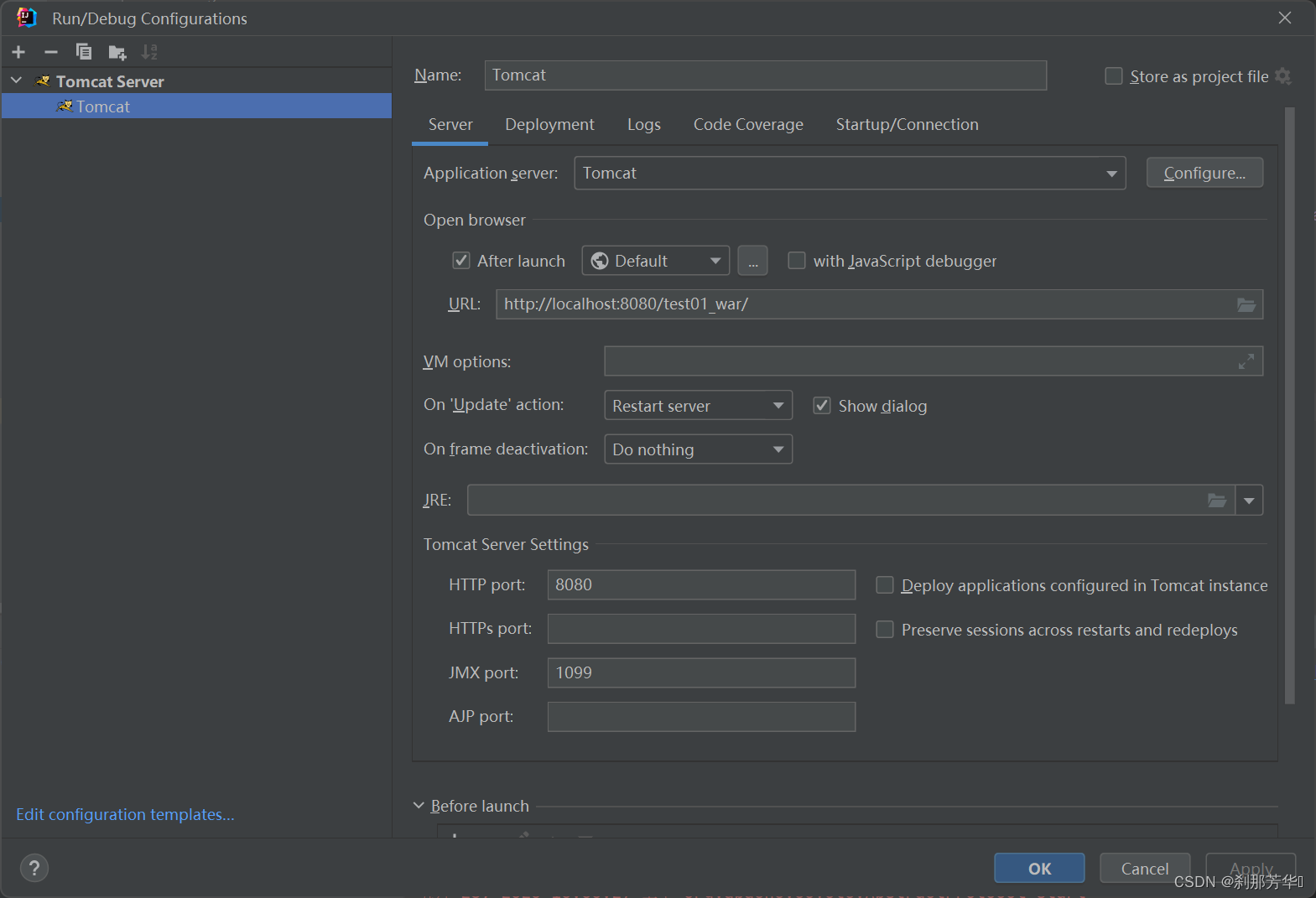Viewport: 1316px width, 898px height.
Task: Open the Code Coverage tab
Action: tap(748, 124)
